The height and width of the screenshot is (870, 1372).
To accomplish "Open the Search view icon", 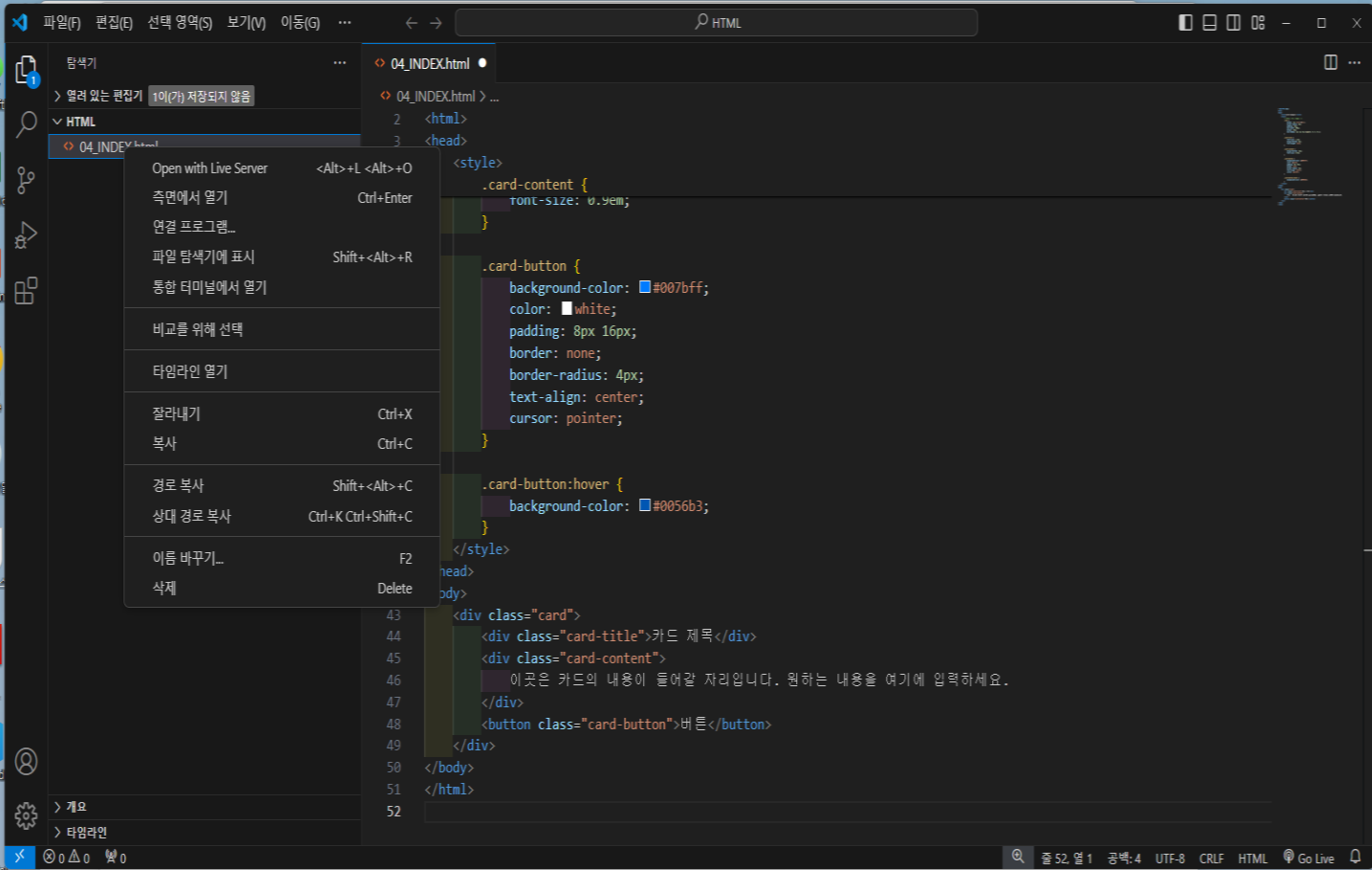I will point(27,123).
